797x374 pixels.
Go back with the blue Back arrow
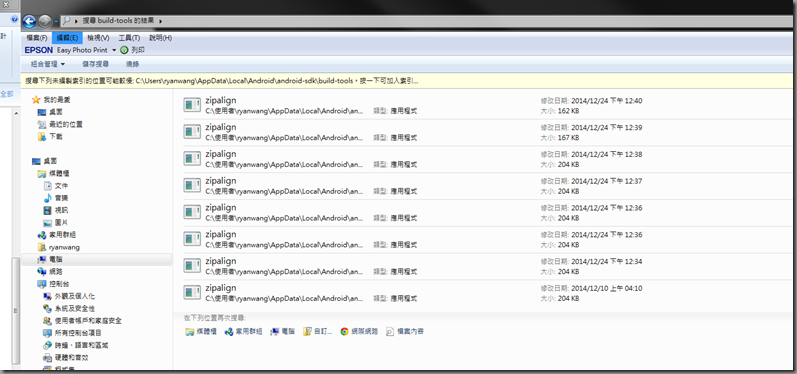click(29, 21)
